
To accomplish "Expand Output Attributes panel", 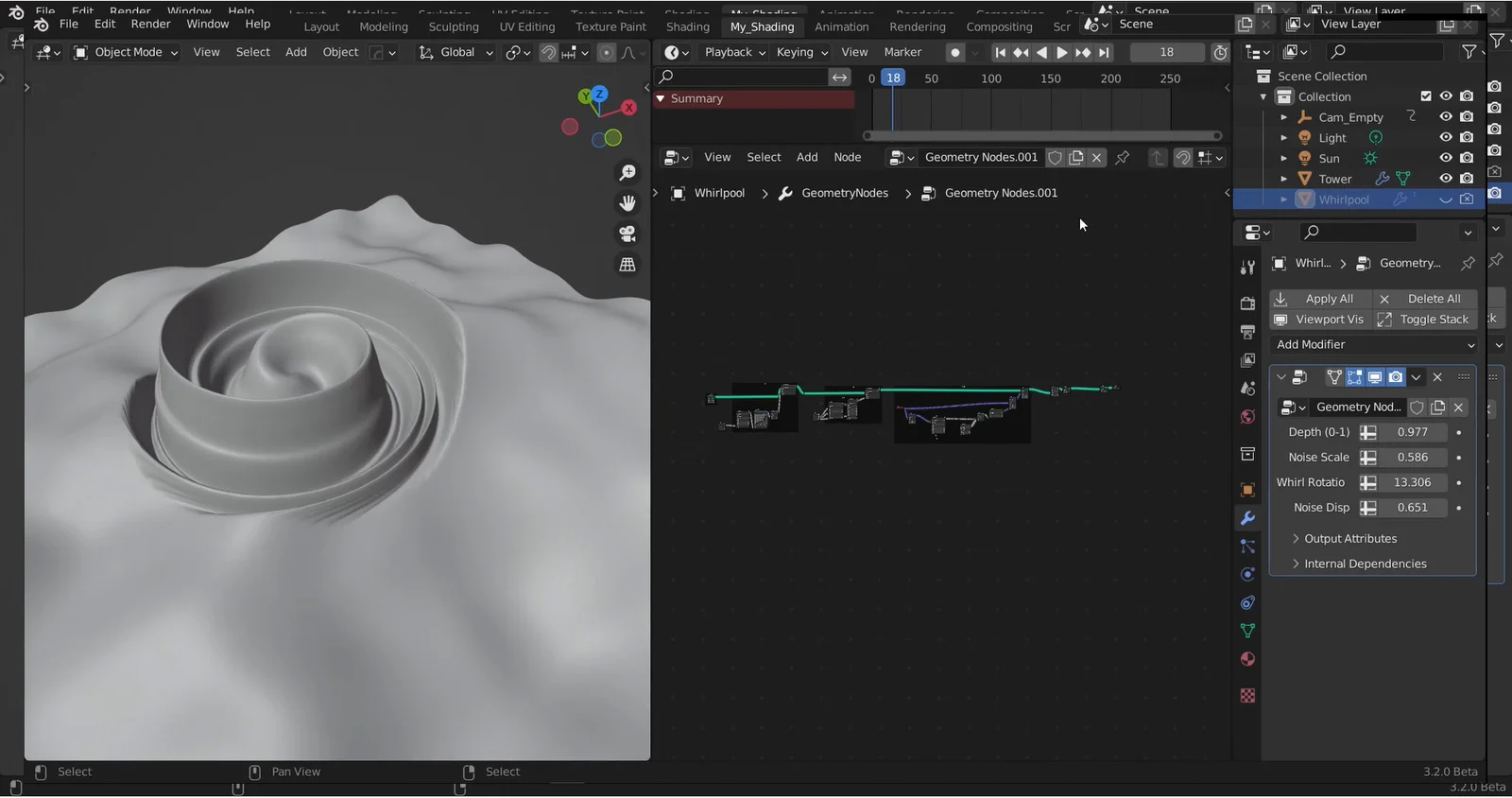I will [1349, 539].
